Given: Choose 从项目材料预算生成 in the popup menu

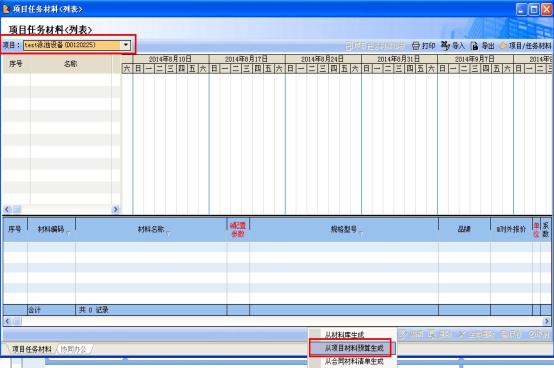Looking at the screenshot, I should tap(354, 348).
